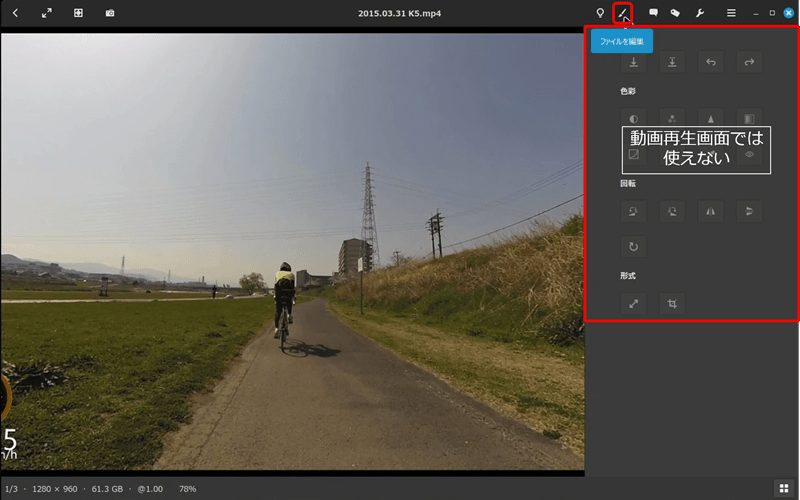Select the adjust colors tool

(x=672, y=118)
